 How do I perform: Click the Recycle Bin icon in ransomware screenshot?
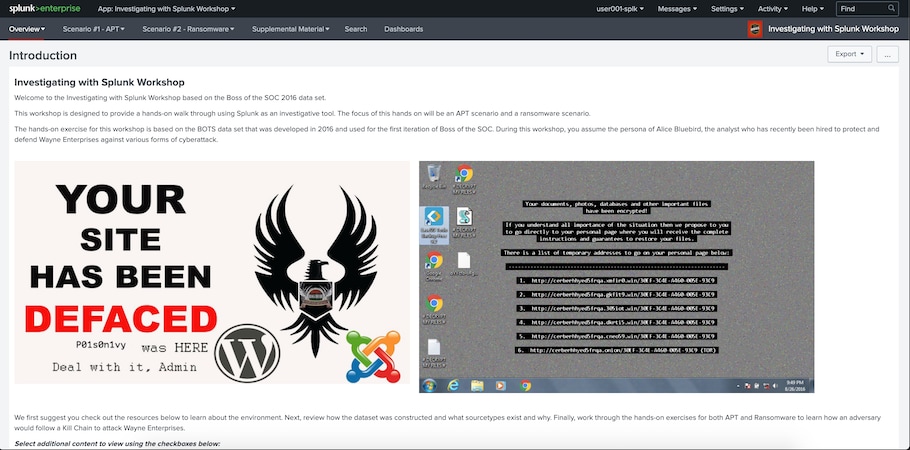coord(434,177)
